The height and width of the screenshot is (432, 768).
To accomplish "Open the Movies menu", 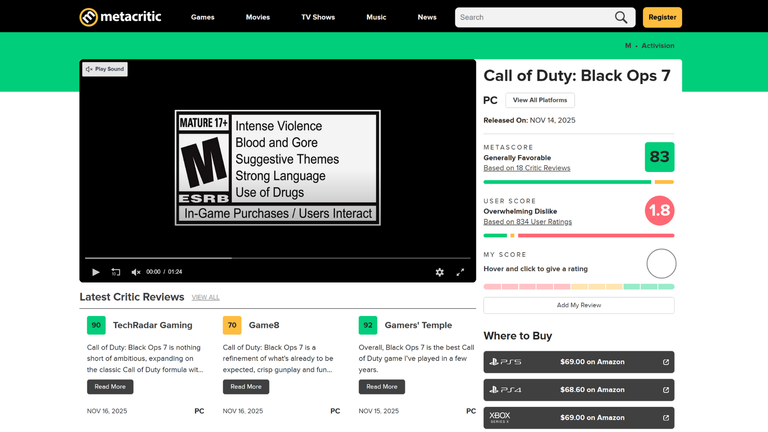I will 258,17.
